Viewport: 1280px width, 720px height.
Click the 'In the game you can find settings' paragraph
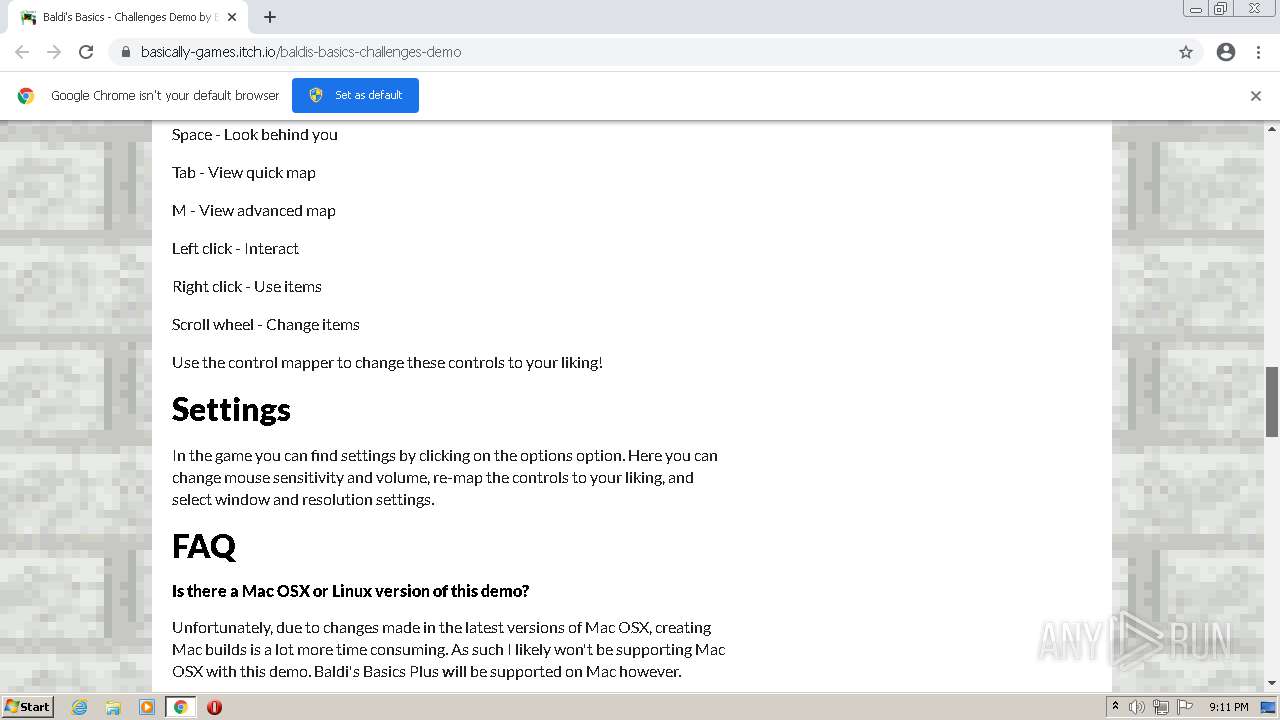click(x=446, y=477)
